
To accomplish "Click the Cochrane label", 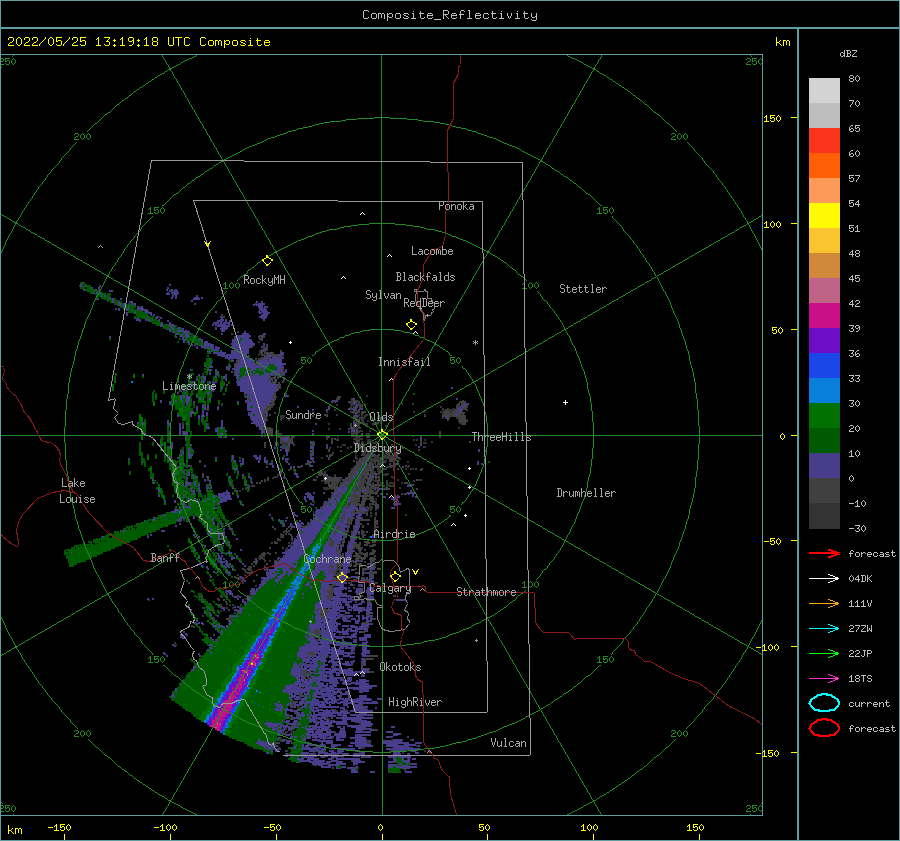I will coord(327,559).
